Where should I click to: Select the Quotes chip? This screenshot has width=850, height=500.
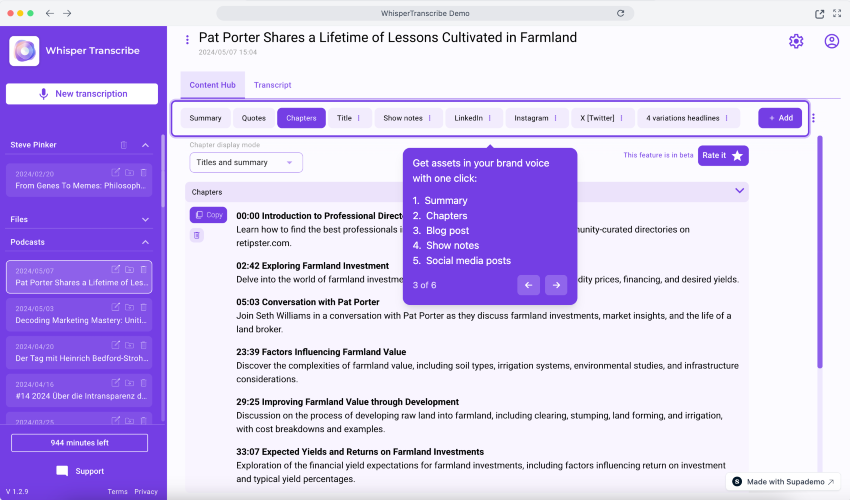tap(254, 118)
